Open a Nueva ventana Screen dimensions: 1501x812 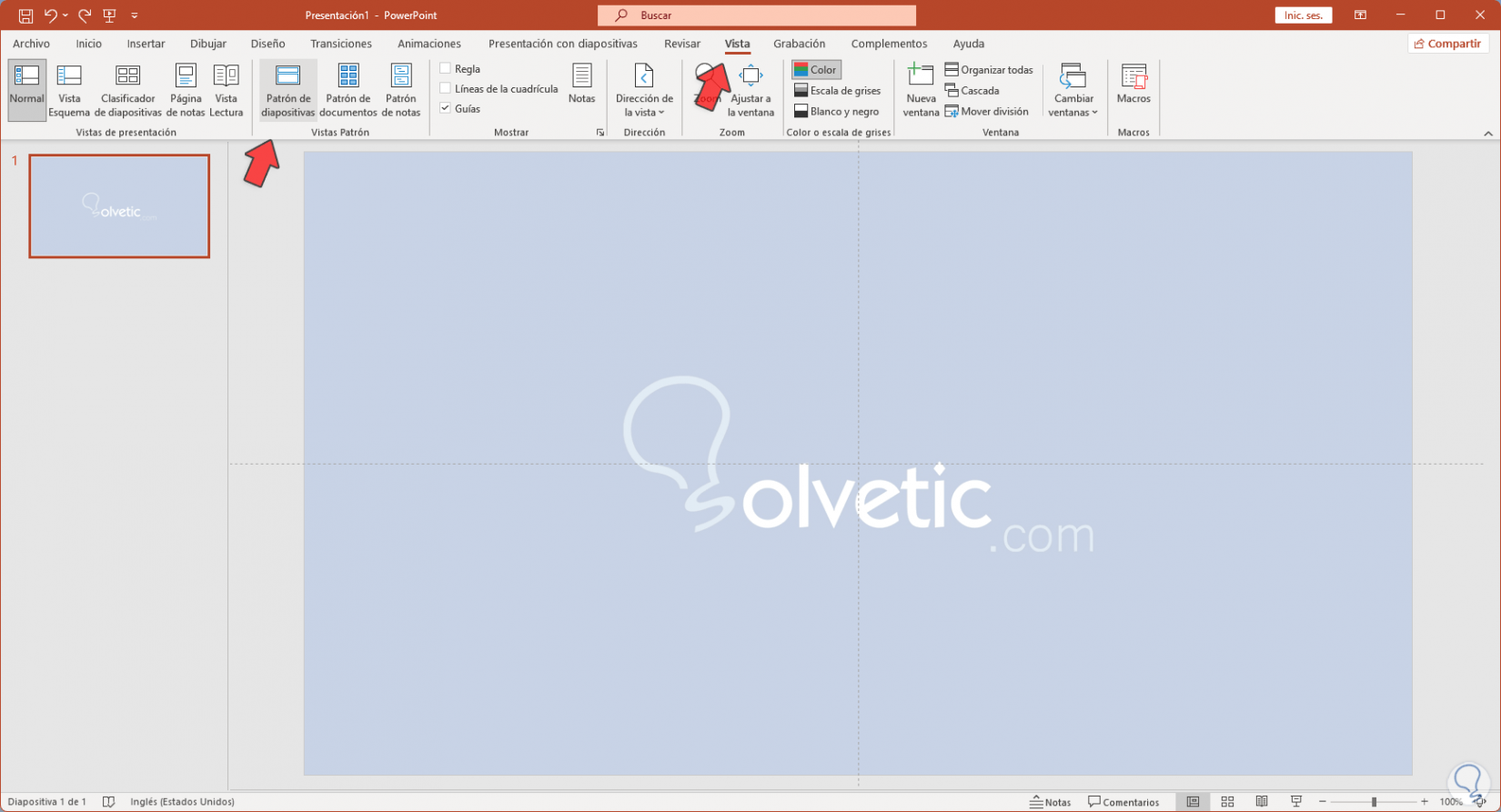click(x=921, y=90)
